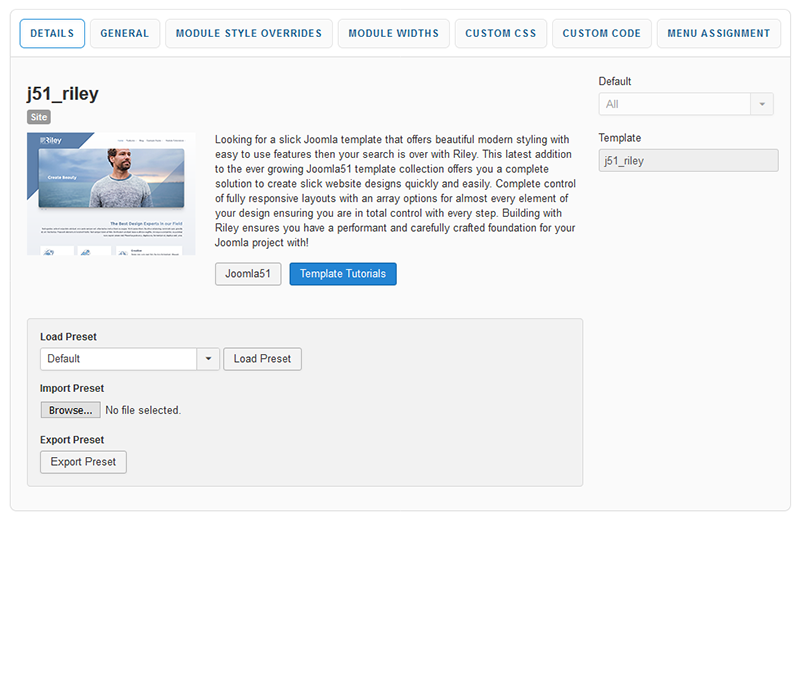The image size is (800, 674).
Task: Click the Joomla51 button
Action: [248, 274]
